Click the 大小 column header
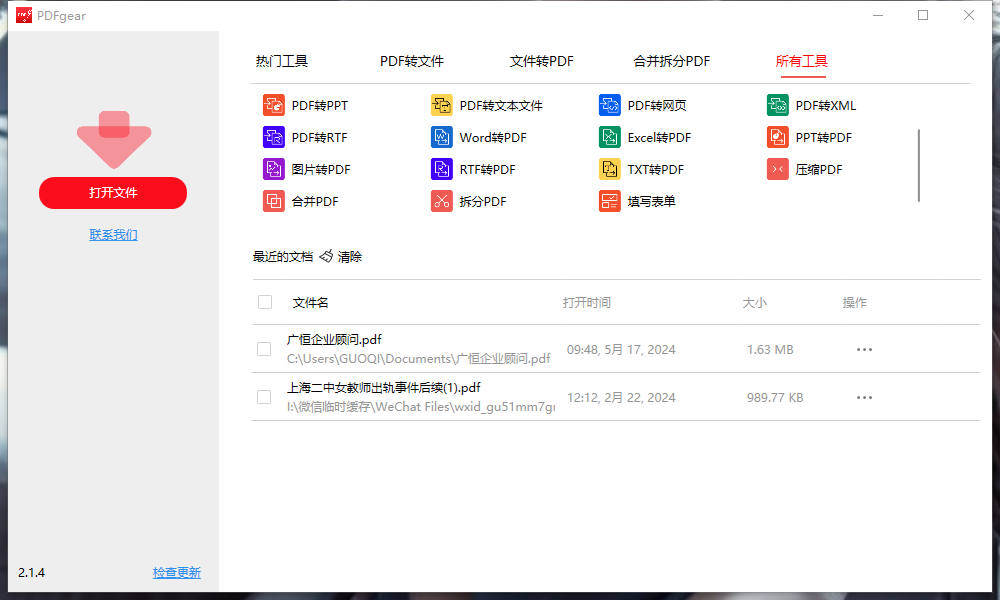 tap(754, 302)
